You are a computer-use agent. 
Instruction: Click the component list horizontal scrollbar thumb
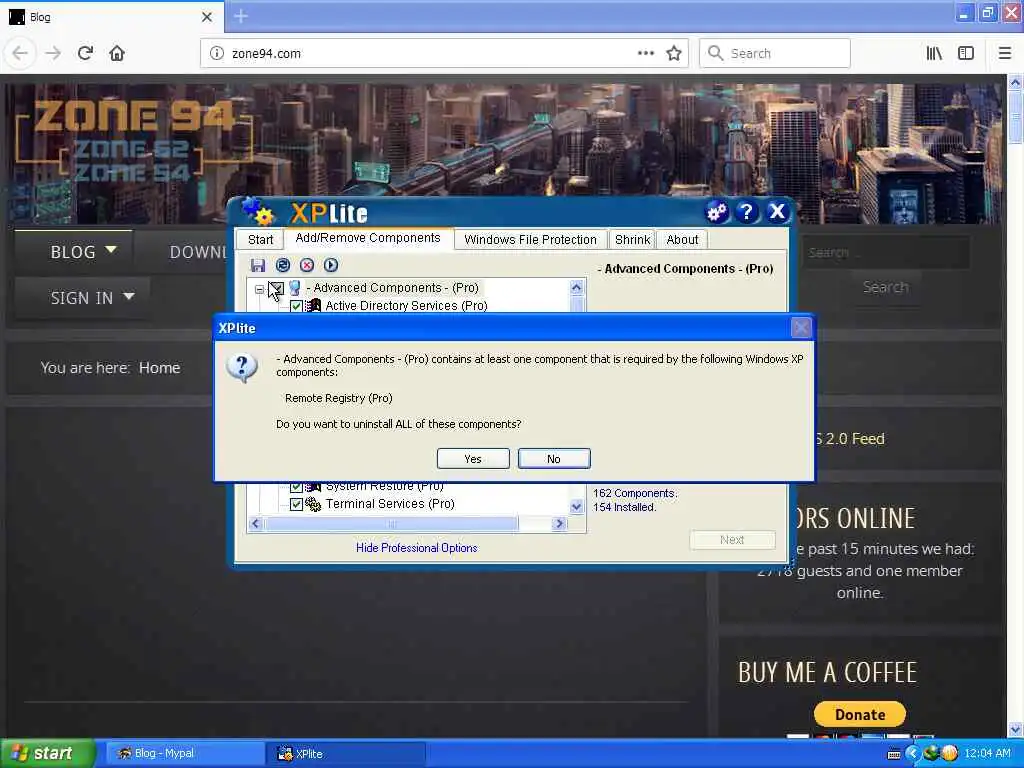(x=391, y=524)
